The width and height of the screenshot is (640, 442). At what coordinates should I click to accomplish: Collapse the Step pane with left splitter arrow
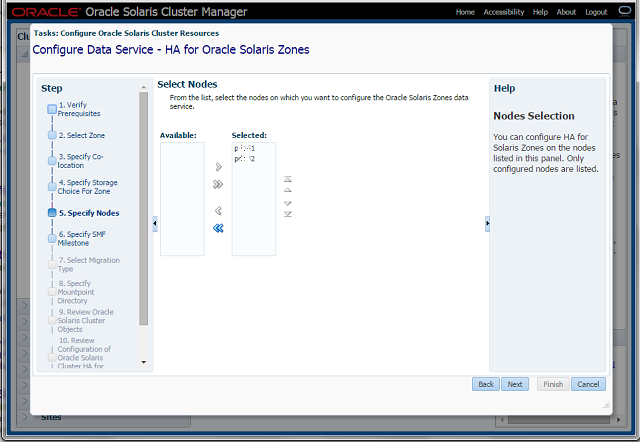pos(155,224)
